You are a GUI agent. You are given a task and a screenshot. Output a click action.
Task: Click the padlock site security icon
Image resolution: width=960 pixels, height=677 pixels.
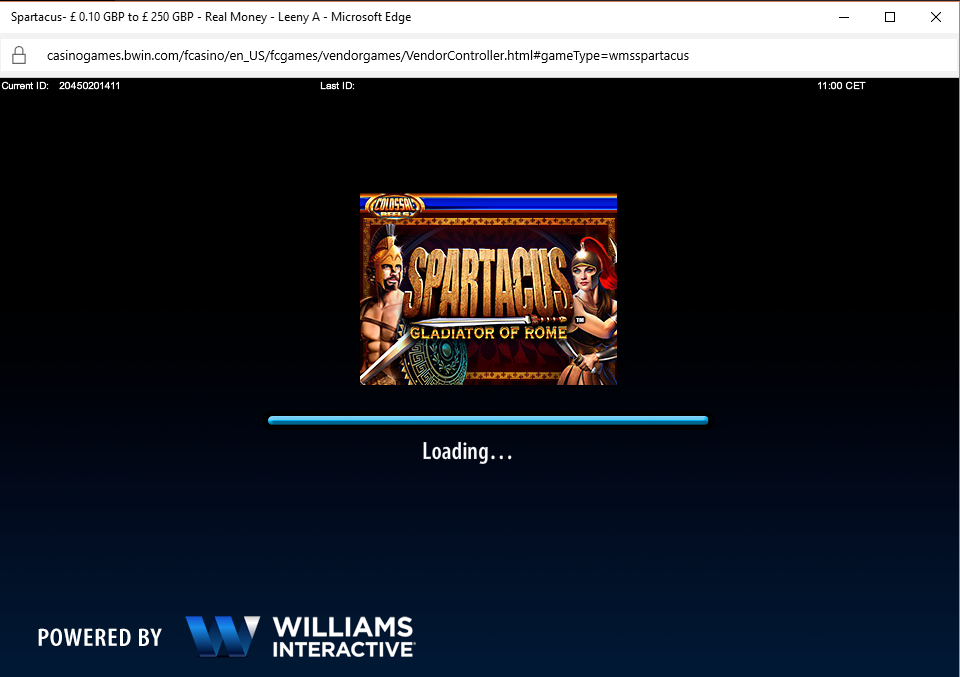click(19, 55)
